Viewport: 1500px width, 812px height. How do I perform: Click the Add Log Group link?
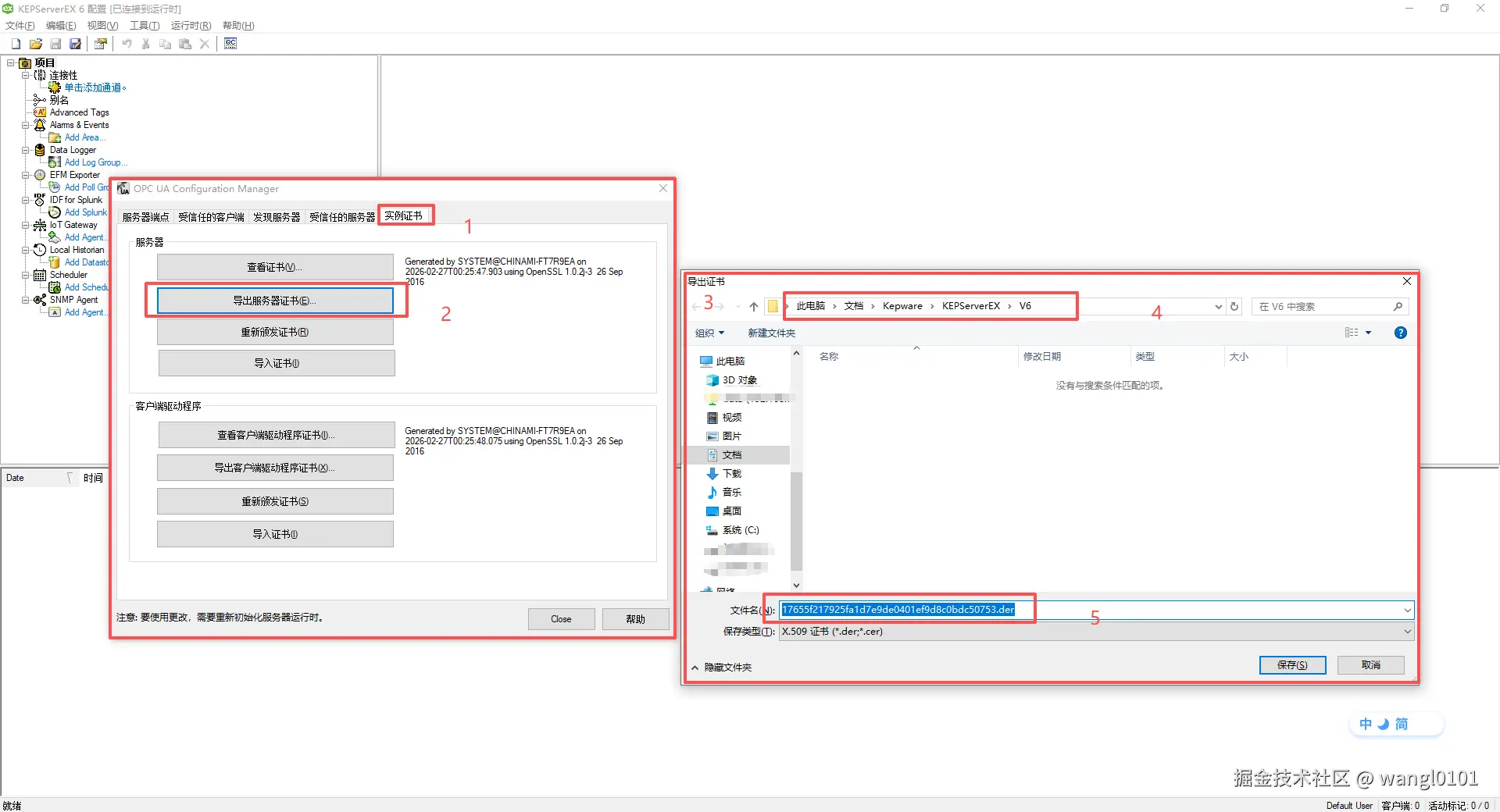pos(95,162)
